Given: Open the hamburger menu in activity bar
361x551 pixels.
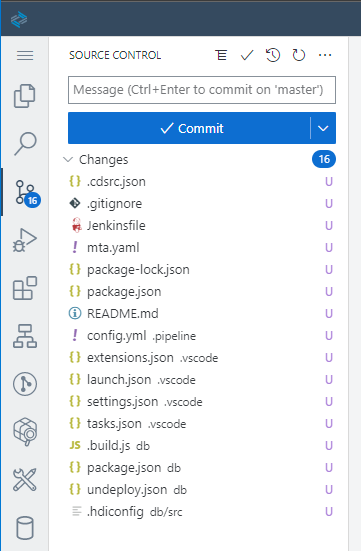Looking at the screenshot, I should (25, 56).
